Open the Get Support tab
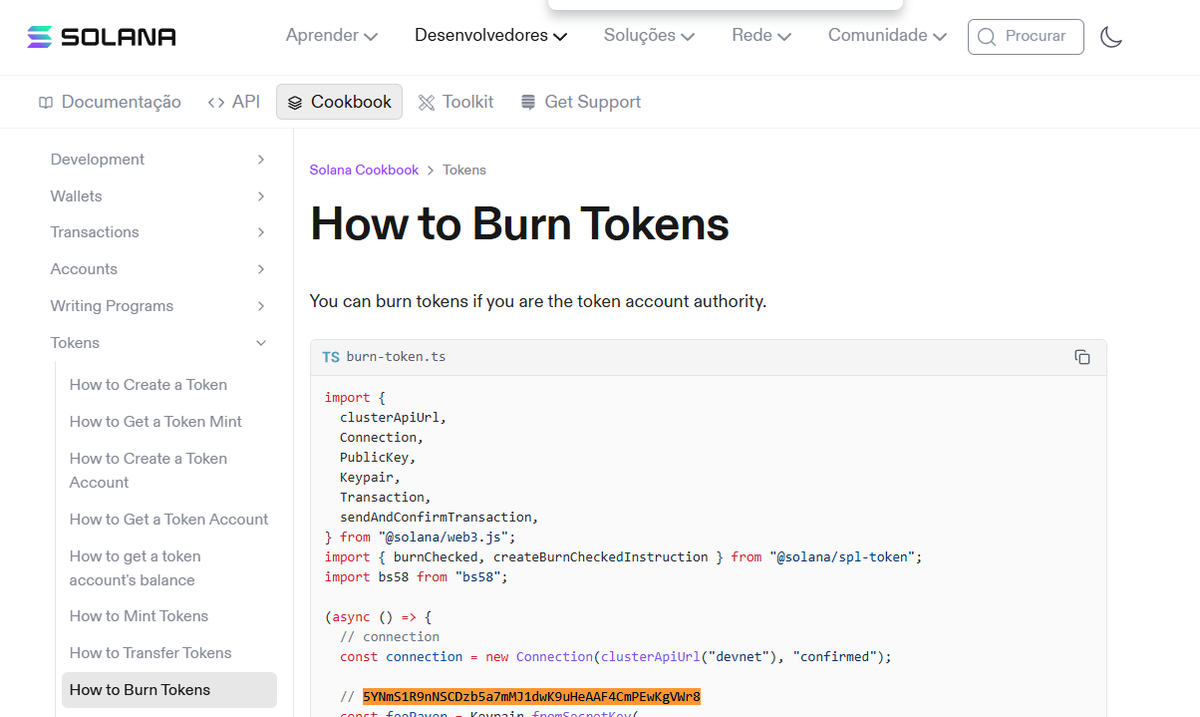The image size is (1200, 717). click(x=581, y=102)
